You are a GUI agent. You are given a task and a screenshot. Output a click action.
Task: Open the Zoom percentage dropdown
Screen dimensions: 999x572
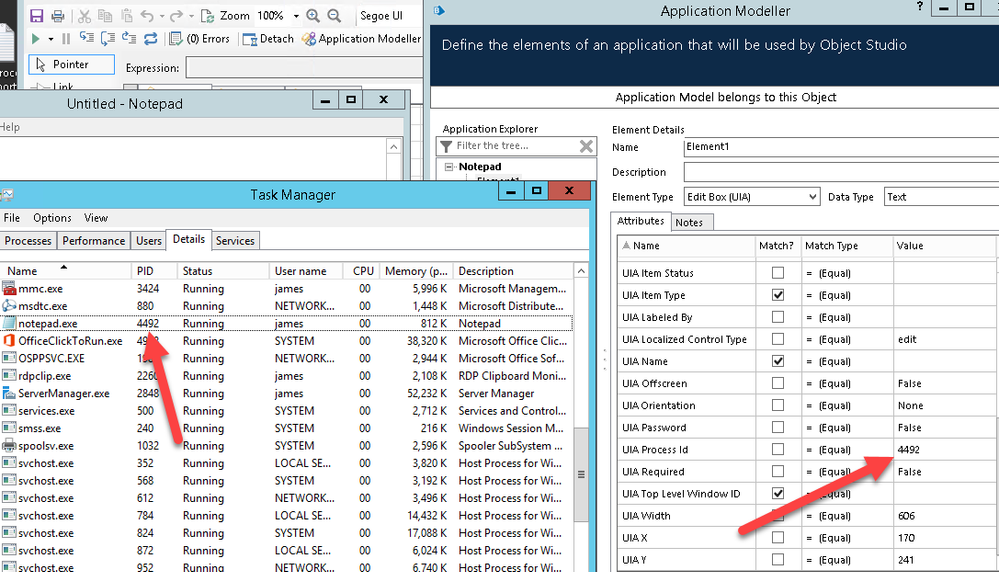coord(296,16)
